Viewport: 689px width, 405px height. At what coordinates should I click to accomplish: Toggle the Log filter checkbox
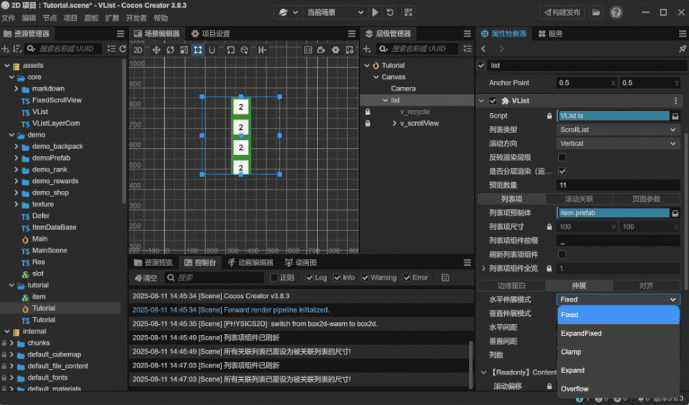(309, 278)
